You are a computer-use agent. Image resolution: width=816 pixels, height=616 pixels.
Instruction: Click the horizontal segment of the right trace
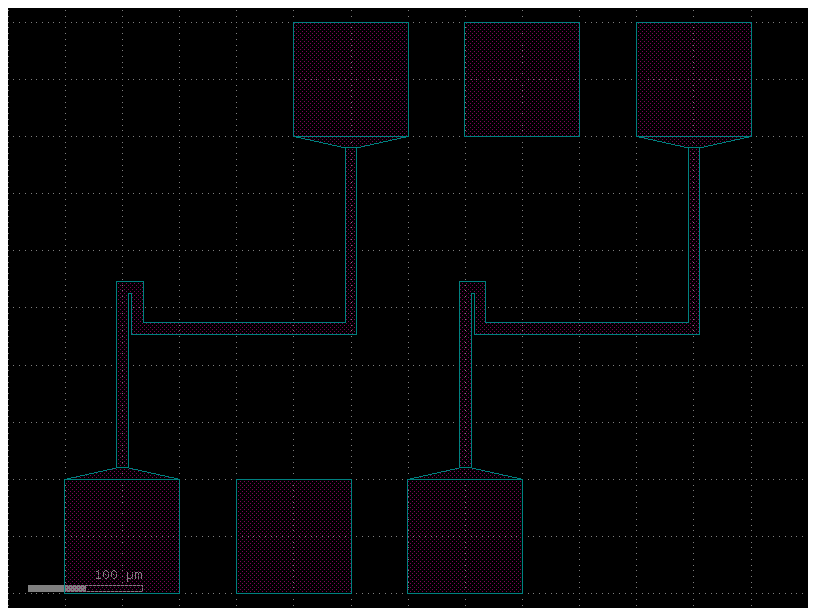pyautogui.click(x=586, y=328)
